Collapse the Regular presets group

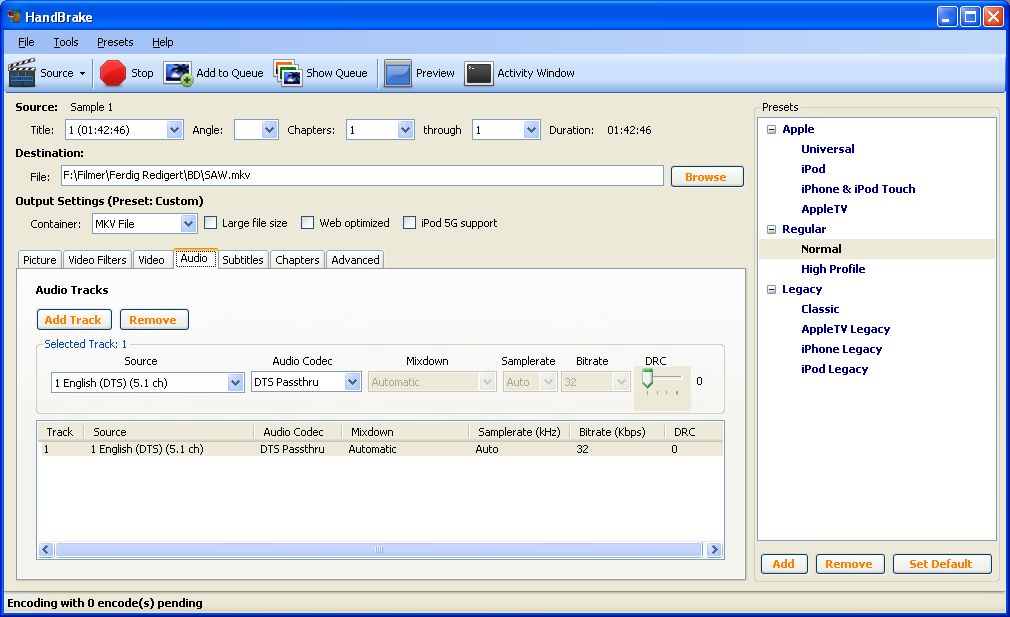771,229
